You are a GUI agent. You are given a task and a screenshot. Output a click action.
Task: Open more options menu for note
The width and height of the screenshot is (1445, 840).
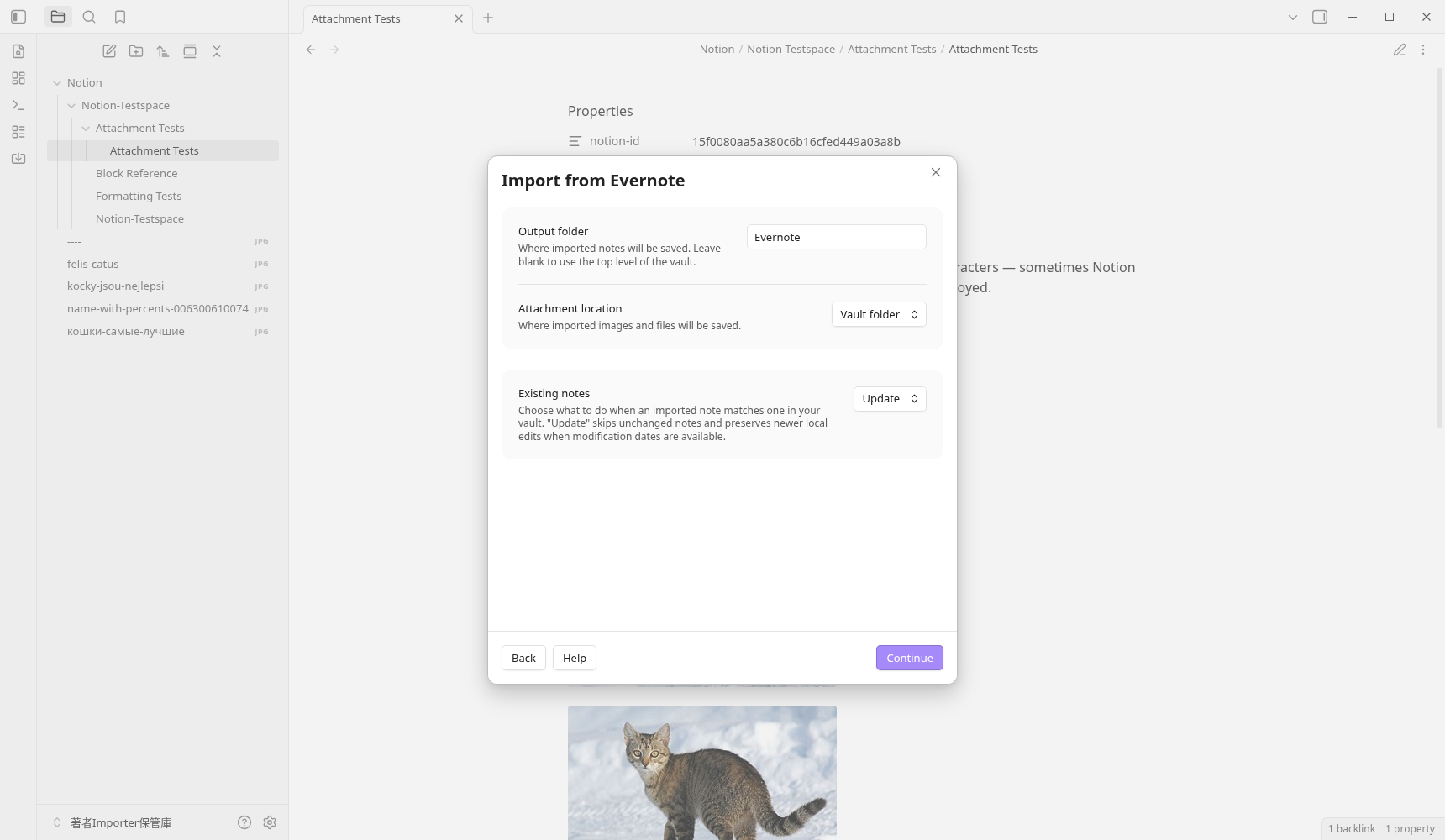(1423, 50)
